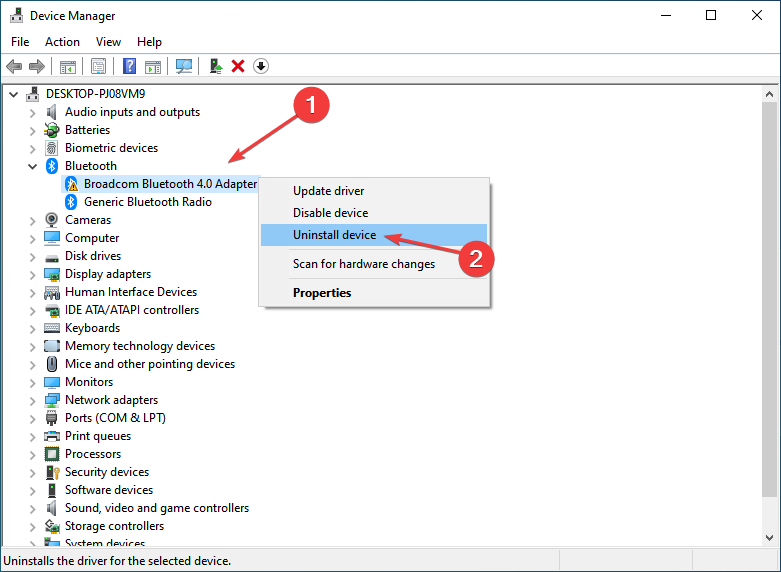Choose Scan for hardware changes menu entry
The image size is (781, 572).
coord(374,264)
